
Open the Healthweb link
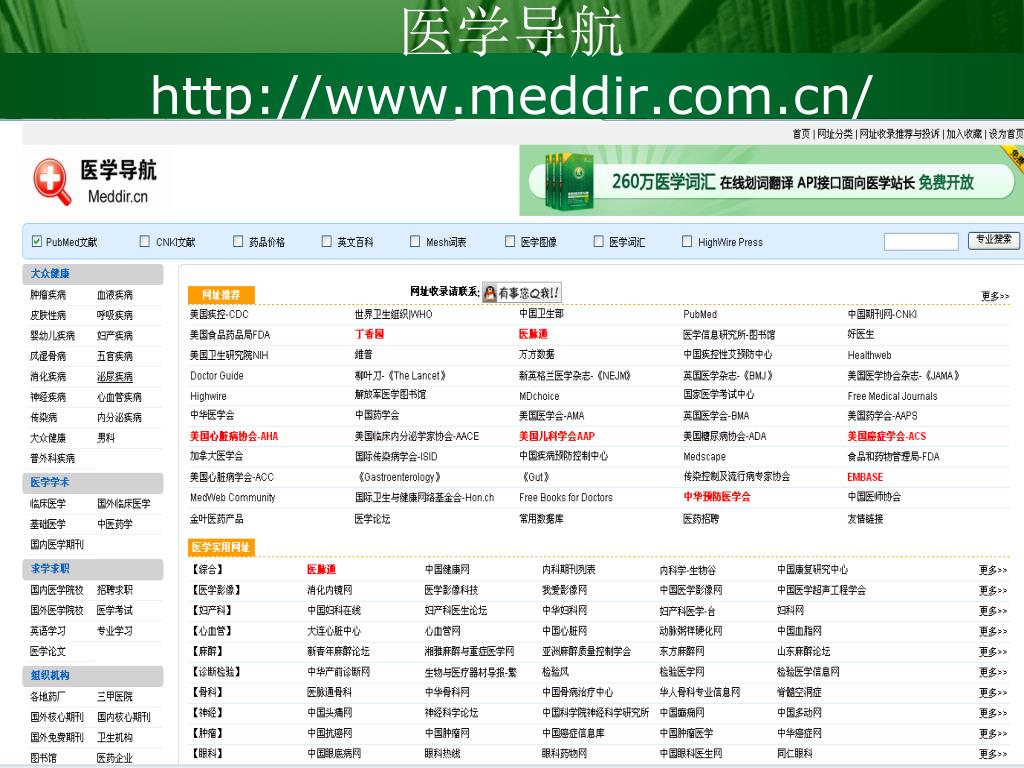tap(869, 355)
